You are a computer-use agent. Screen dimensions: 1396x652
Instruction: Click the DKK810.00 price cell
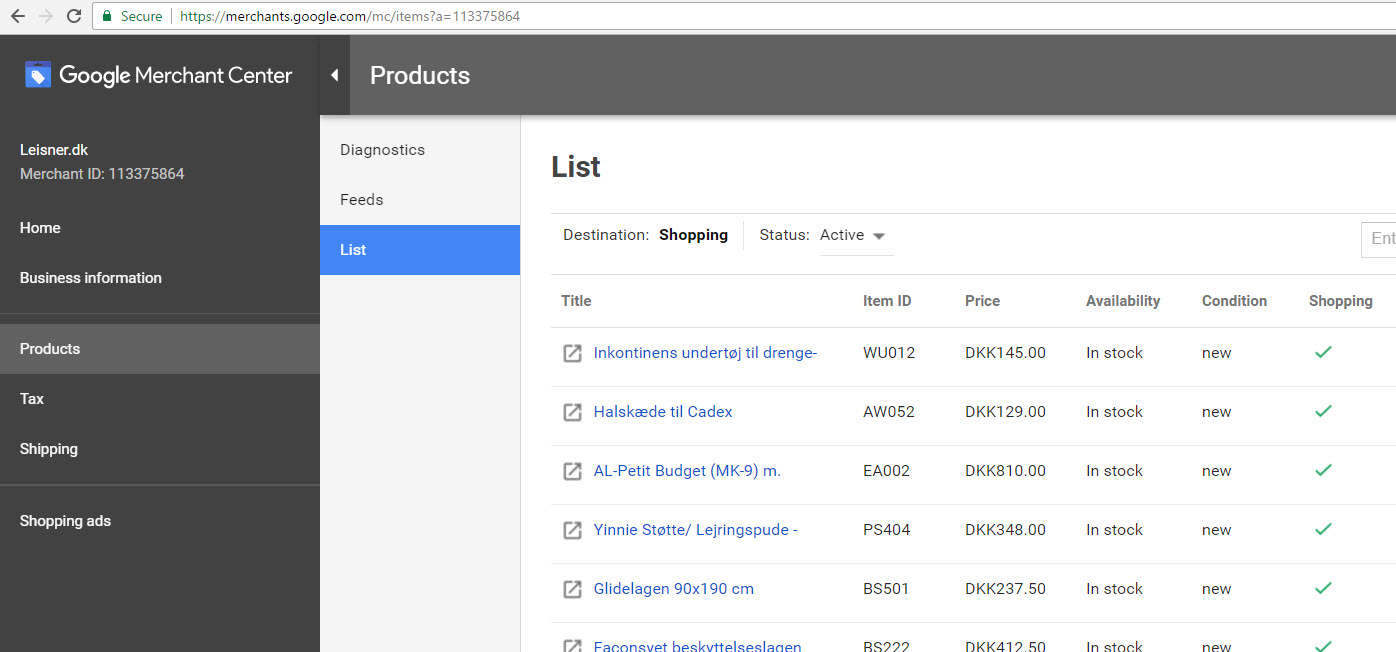coord(1005,471)
